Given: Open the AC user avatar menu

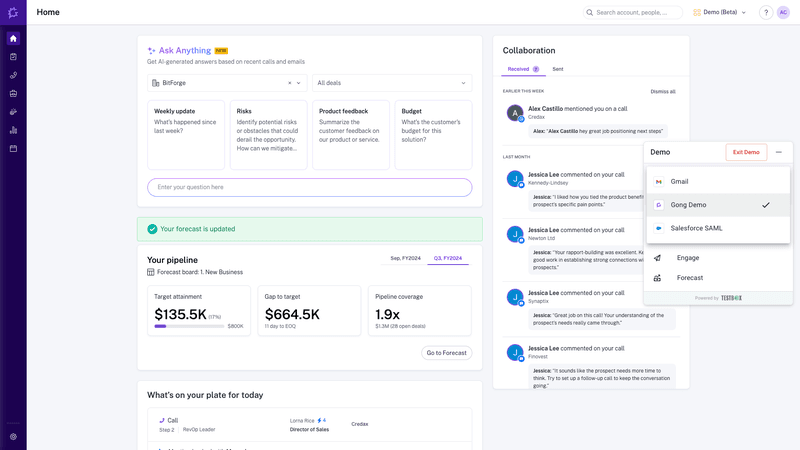Looking at the screenshot, I should click(x=784, y=13).
